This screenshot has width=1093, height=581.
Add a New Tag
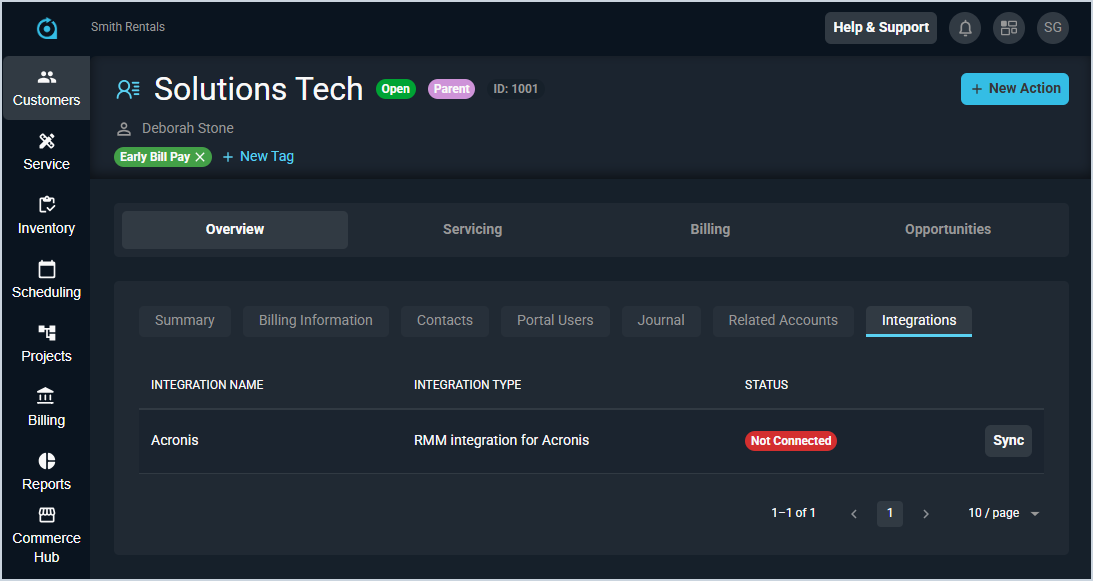258,157
